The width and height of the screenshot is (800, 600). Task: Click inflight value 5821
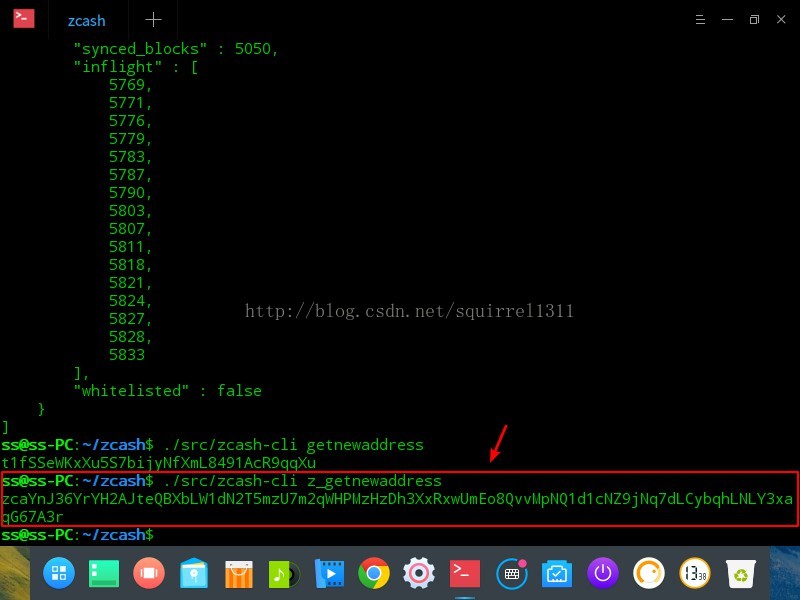130,283
